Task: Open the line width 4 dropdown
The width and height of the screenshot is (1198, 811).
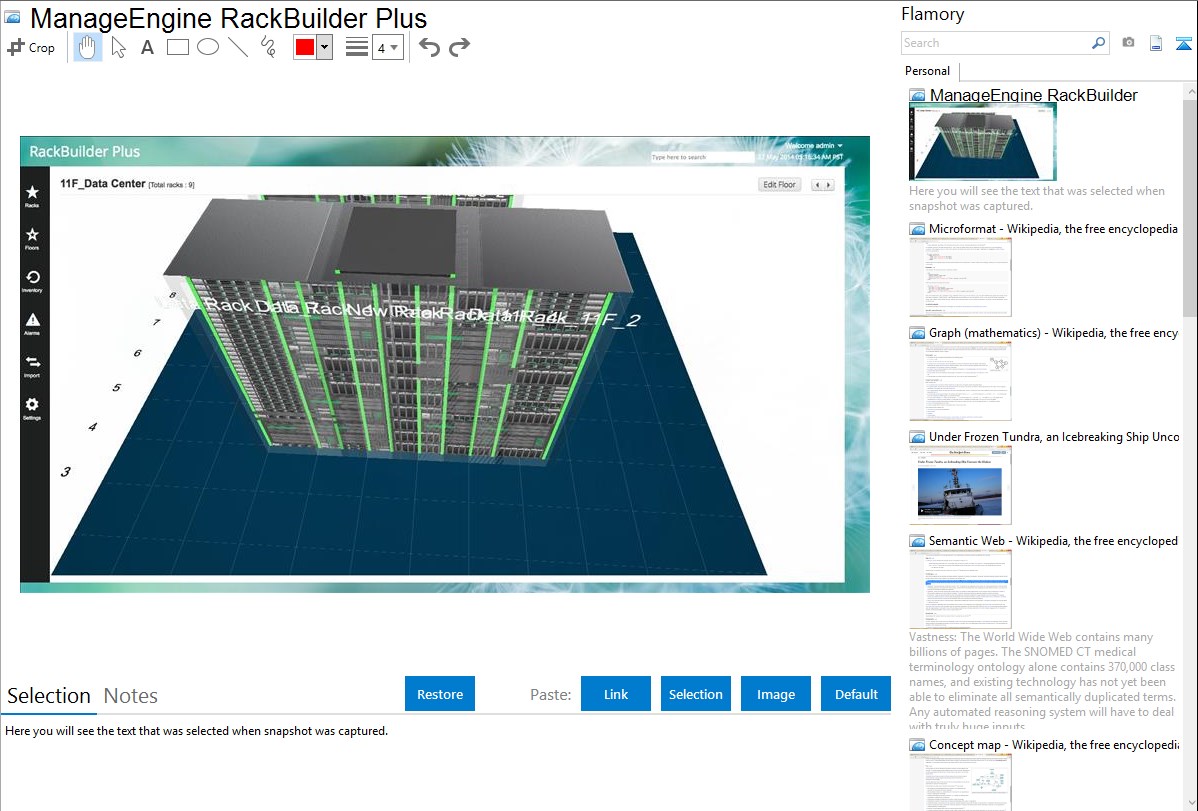Action: 388,47
